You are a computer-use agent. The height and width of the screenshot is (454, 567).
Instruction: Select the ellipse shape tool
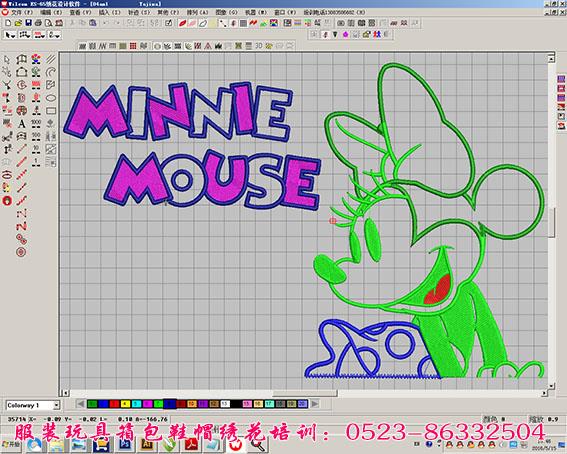click(x=51, y=98)
